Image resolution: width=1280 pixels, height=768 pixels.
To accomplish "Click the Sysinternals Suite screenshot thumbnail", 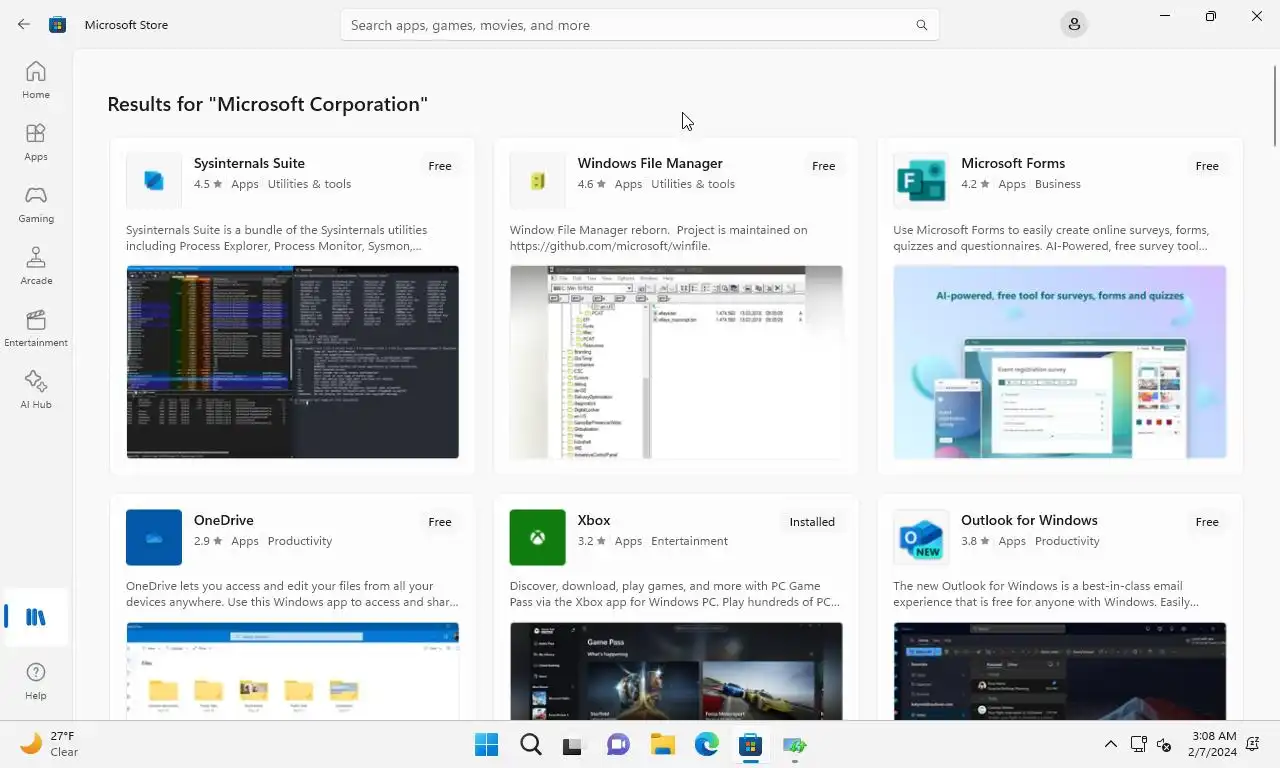I will coord(292,362).
